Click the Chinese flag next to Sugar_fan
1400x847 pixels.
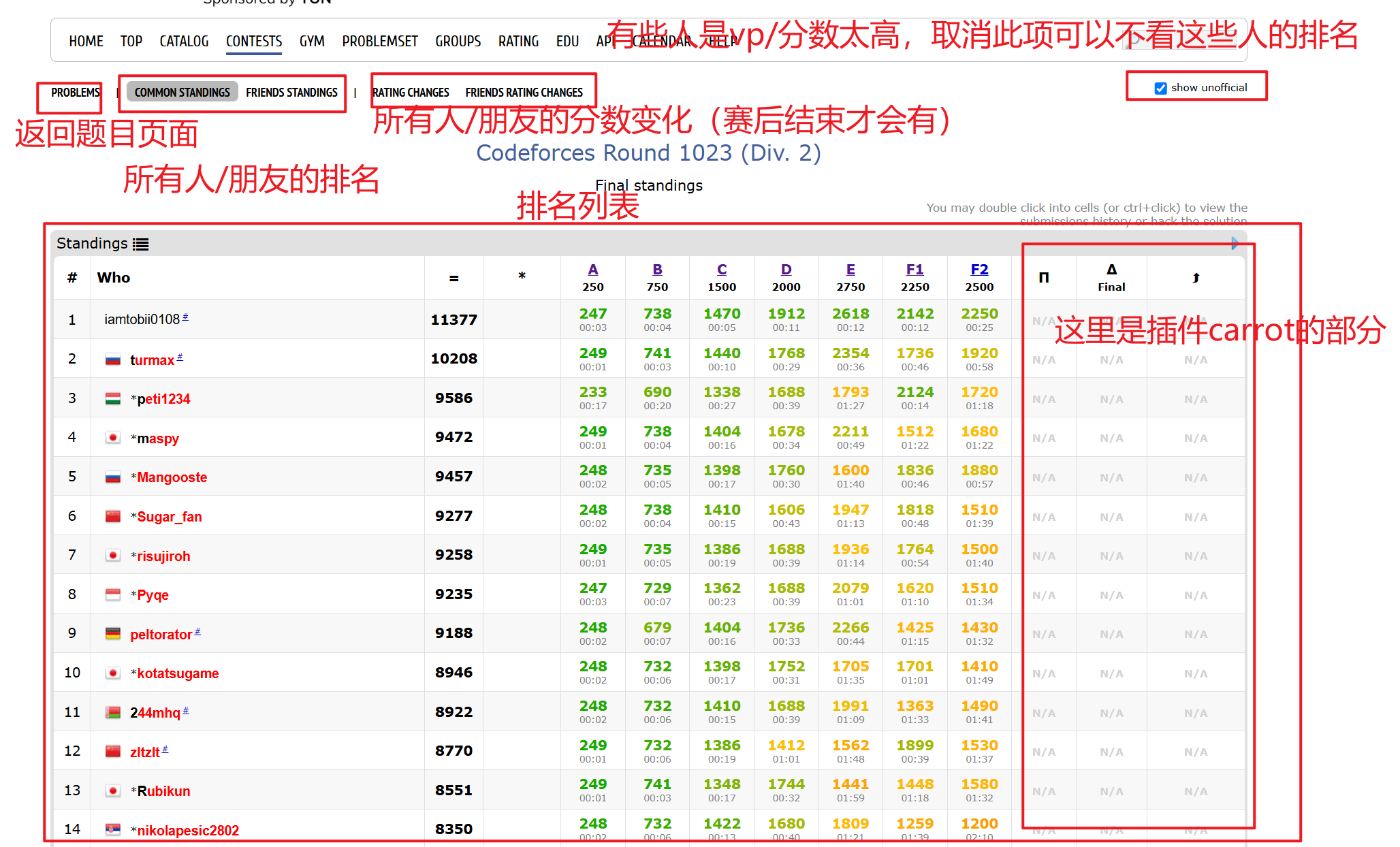(x=113, y=516)
